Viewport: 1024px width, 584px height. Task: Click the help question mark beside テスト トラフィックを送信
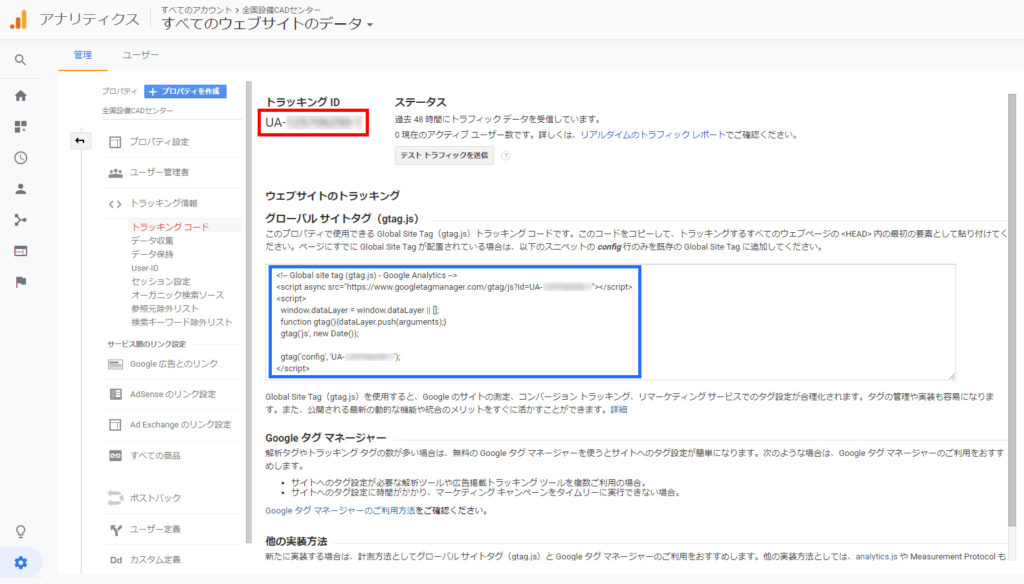click(505, 155)
